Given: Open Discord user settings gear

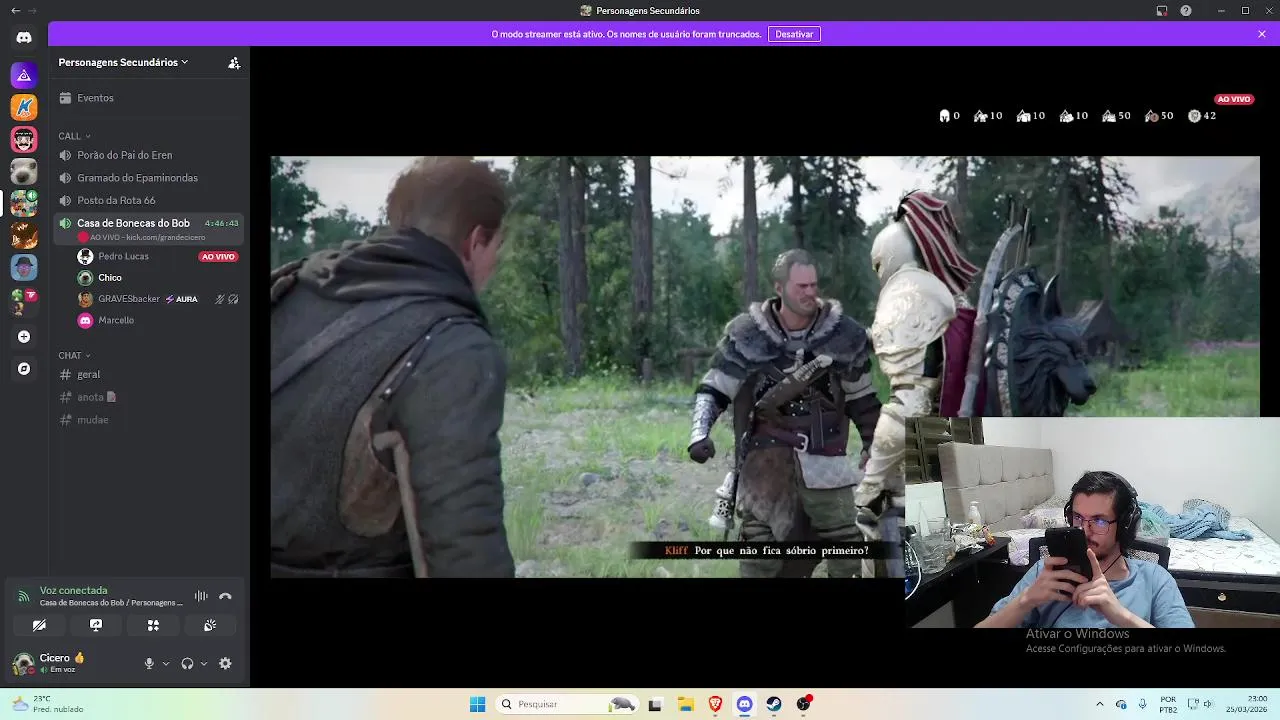Looking at the screenshot, I should tap(225, 663).
